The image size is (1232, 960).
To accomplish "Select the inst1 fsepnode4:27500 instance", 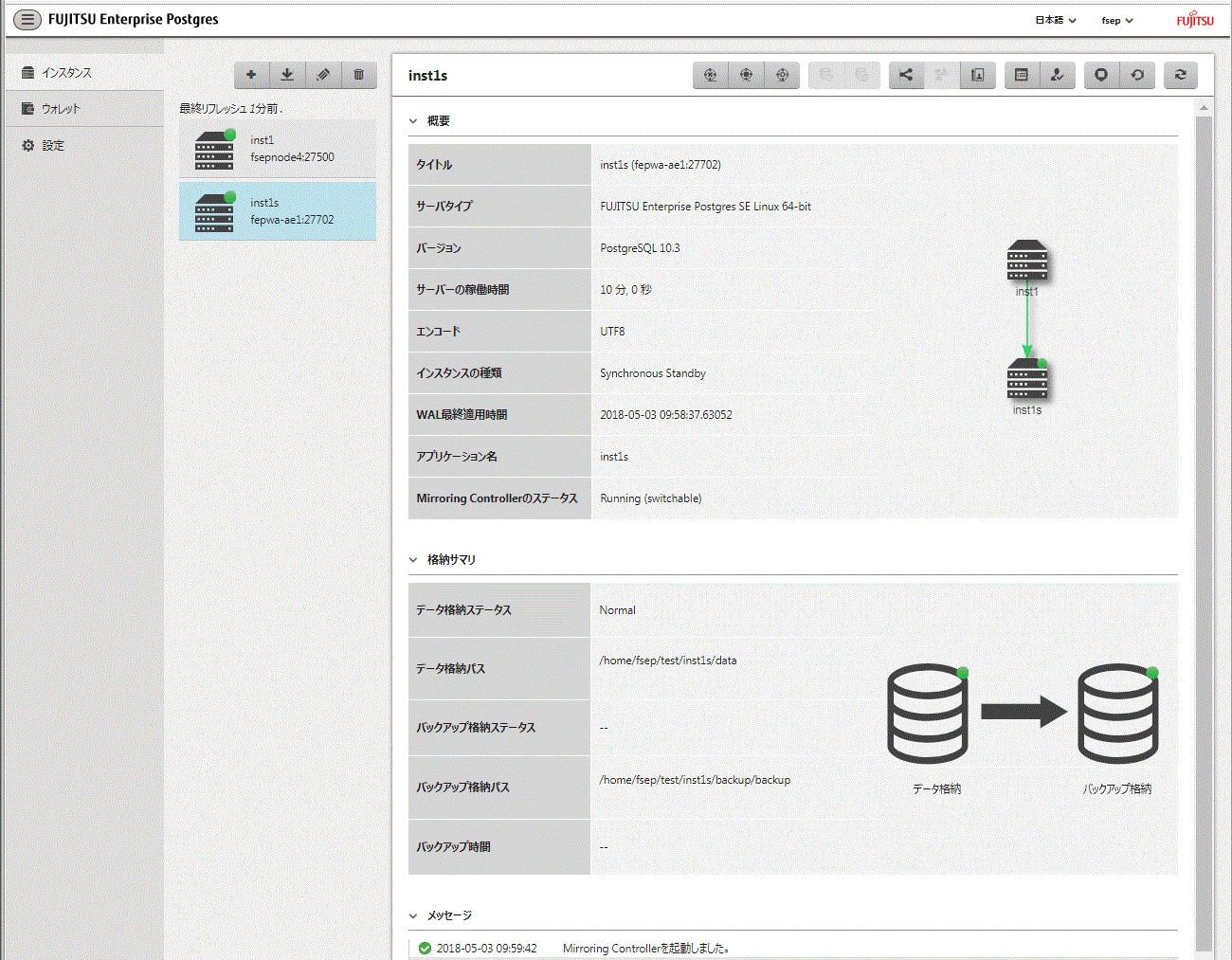I will pos(278,149).
